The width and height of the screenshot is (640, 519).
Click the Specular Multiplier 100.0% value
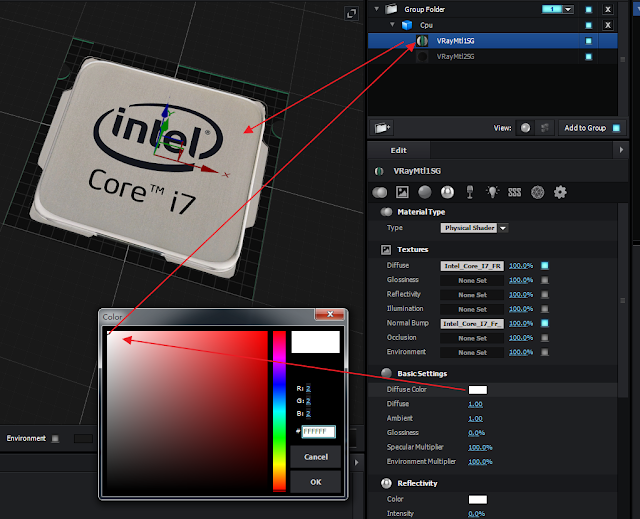[480, 447]
